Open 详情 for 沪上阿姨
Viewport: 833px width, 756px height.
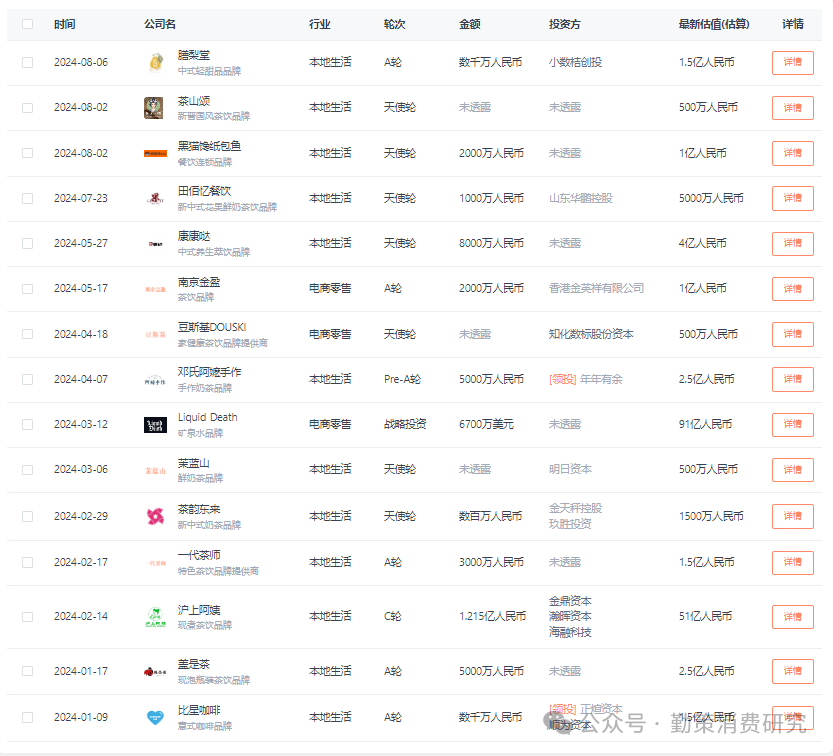click(793, 617)
